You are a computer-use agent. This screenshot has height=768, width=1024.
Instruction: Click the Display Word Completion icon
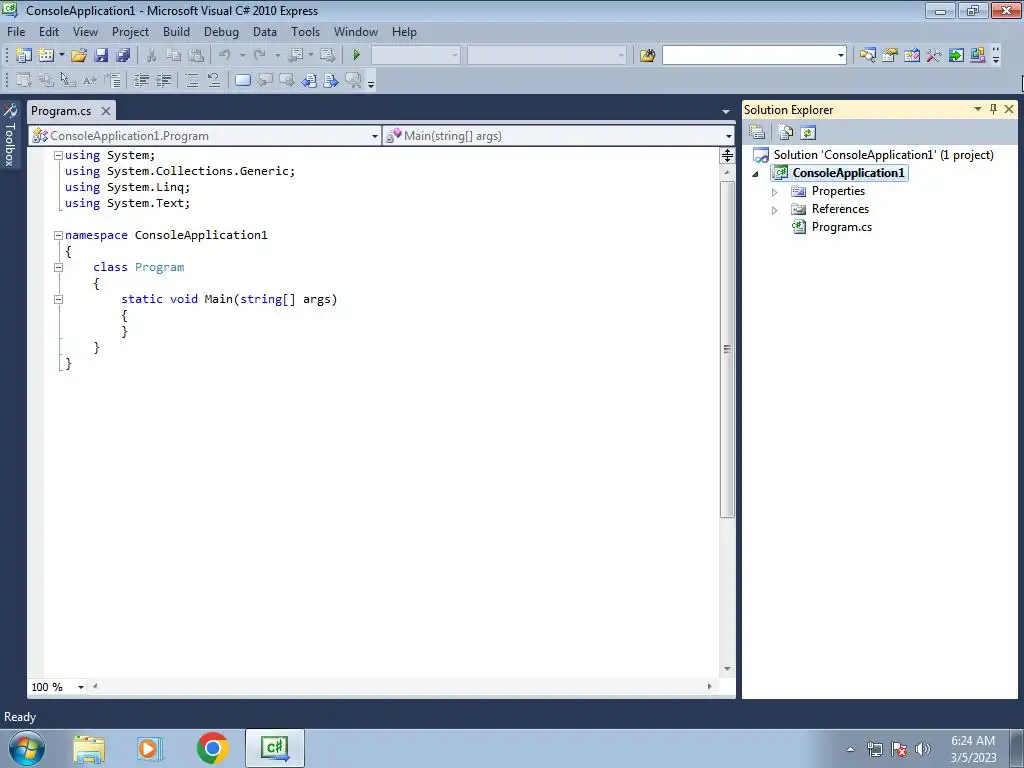coord(90,80)
